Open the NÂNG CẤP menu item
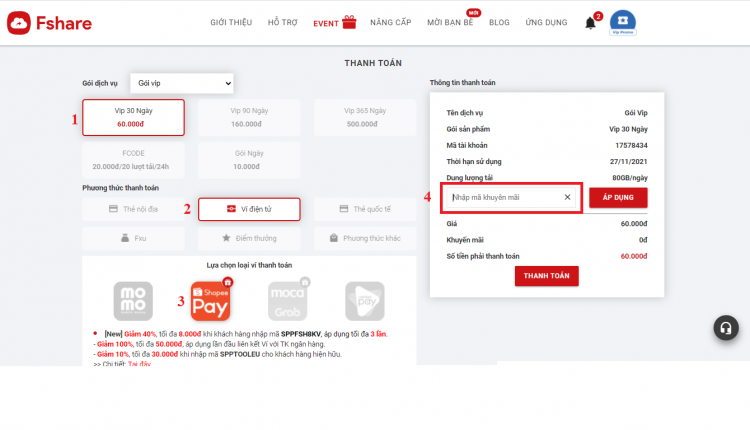The height and width of the screenshot is (430, 750). click(x=391, y=22)
